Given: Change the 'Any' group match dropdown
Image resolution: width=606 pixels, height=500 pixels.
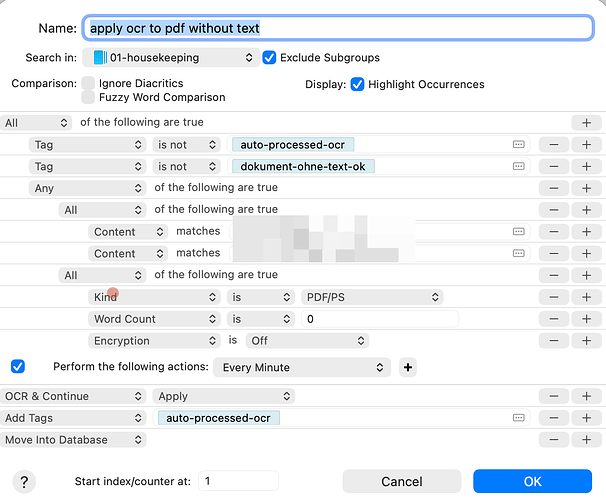Looking at the screenshot, I should [x=87, y=188].
